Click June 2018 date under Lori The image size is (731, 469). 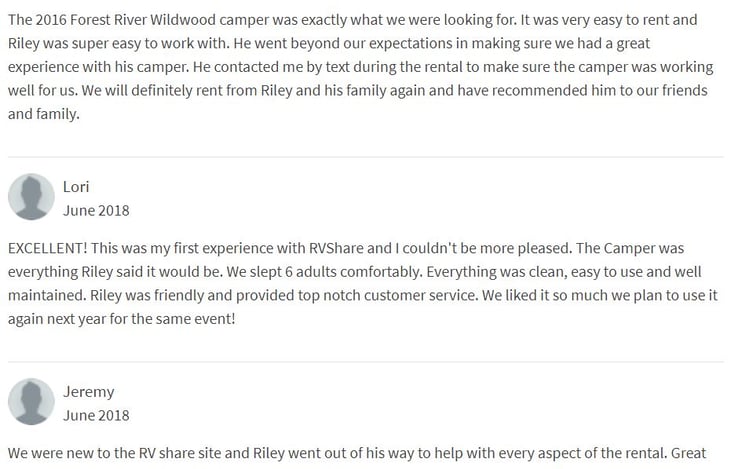coord(96,211)
